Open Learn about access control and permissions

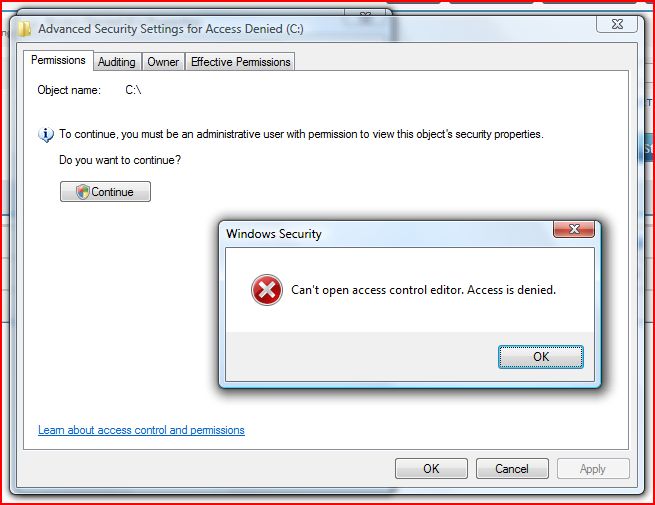141,430
